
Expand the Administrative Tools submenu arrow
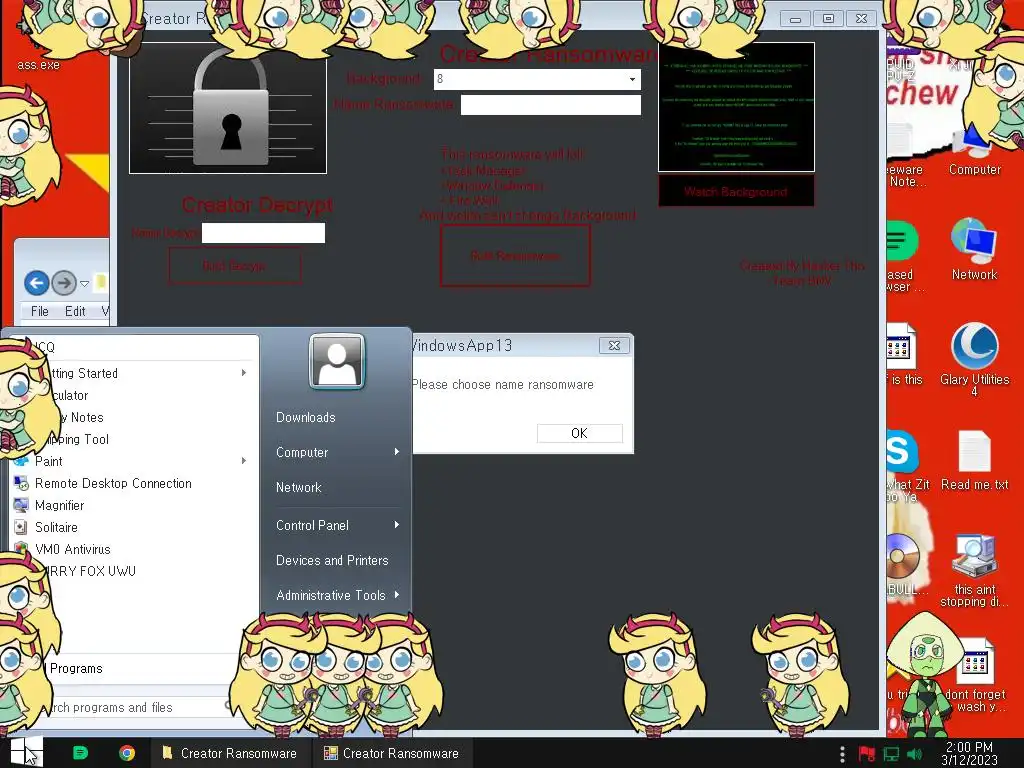coord(396,595)
